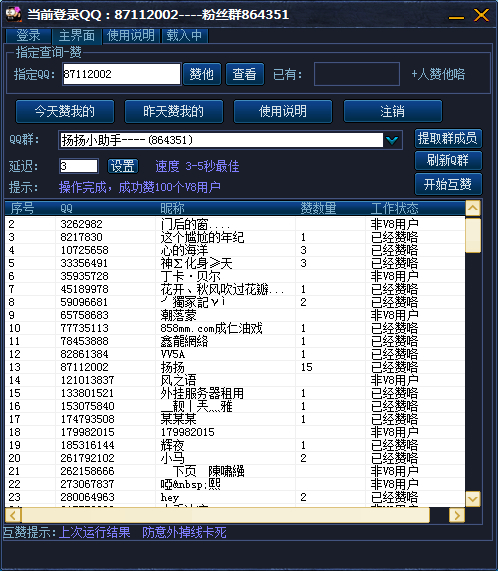Click the 已有 count field
Image resolution: width=498 pixels, height=571 pixels.
[357, 74]
